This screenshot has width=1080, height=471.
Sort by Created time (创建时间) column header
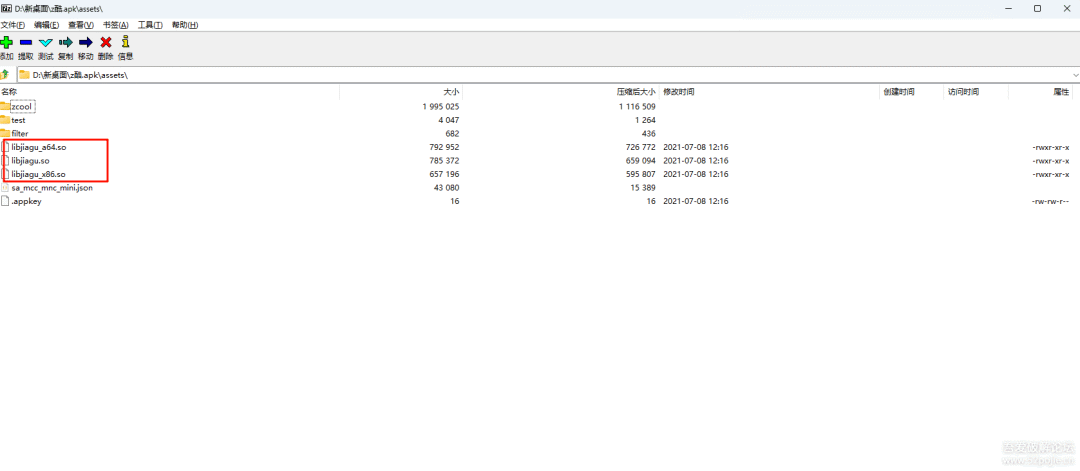coord(911,92)
